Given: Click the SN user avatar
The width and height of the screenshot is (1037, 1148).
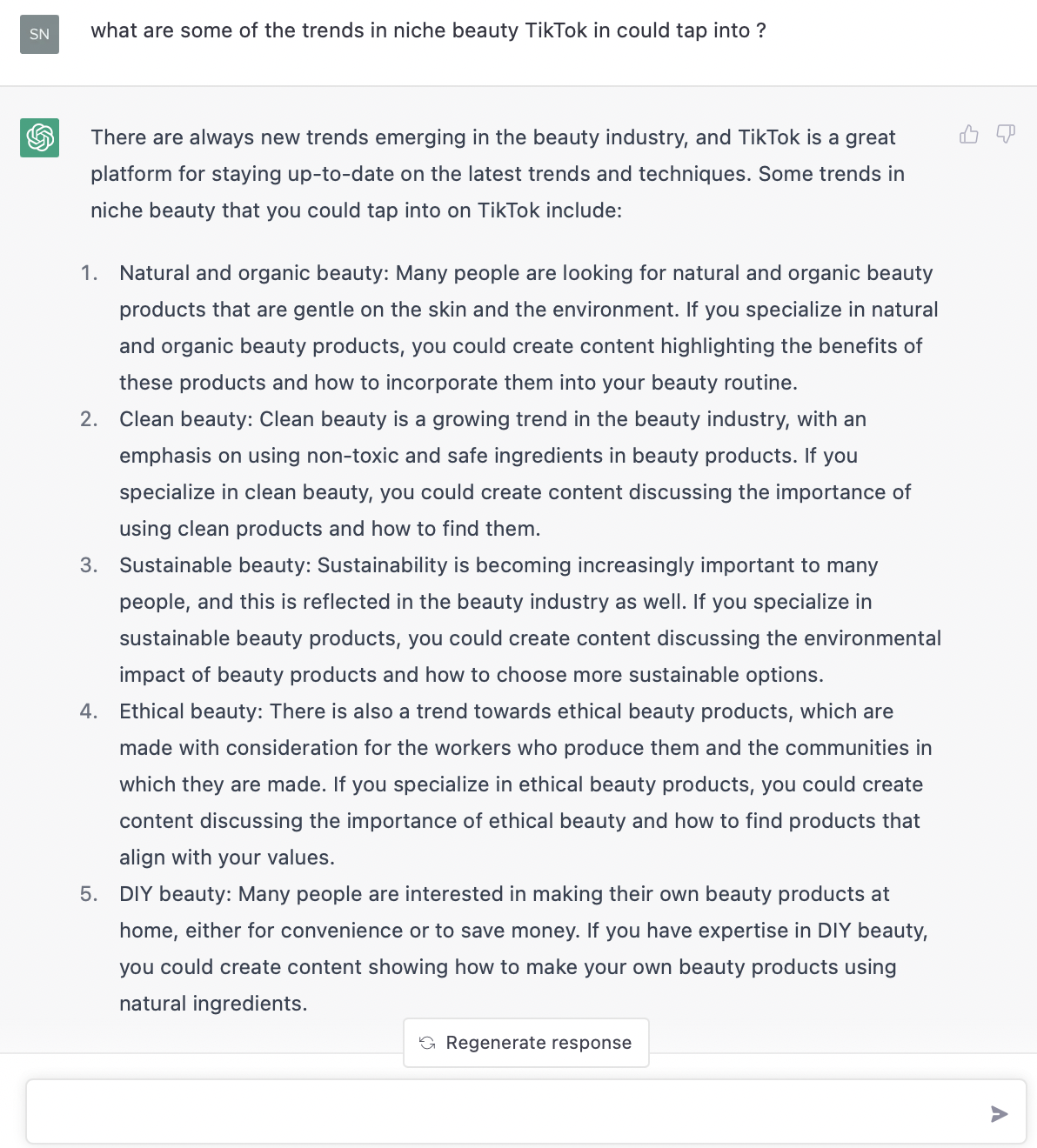Looking at the screenshot, I should [40, 35].
